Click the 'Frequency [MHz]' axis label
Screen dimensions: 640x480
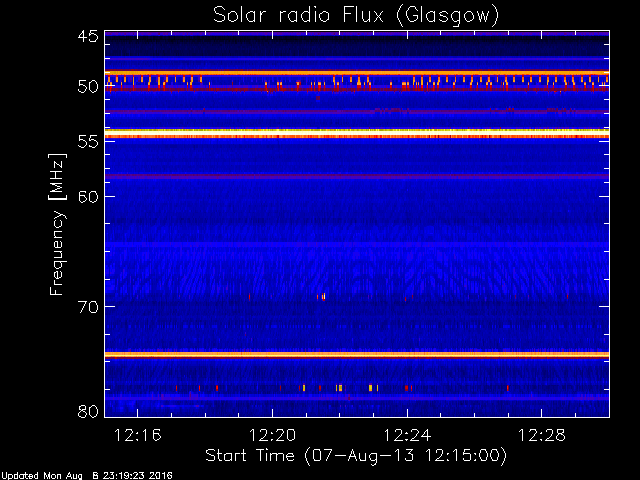click(57, 224)
